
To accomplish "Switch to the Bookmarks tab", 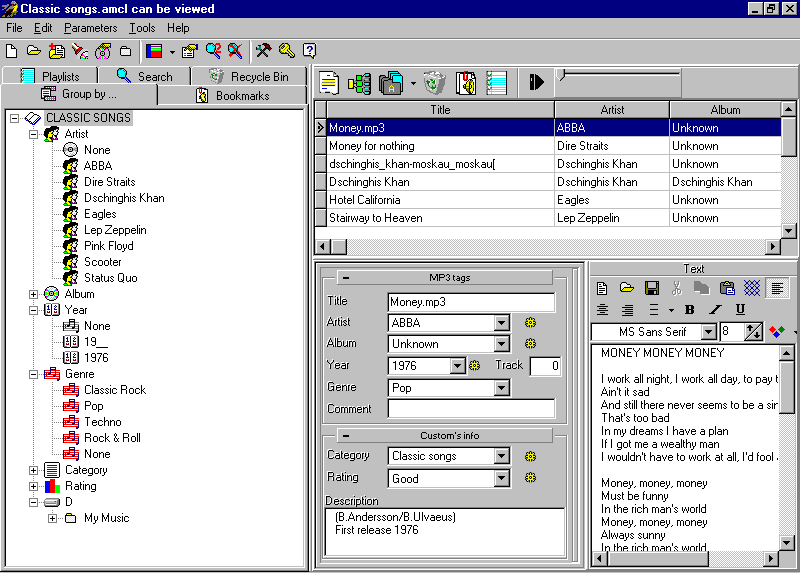I will [x=233, y=95].
